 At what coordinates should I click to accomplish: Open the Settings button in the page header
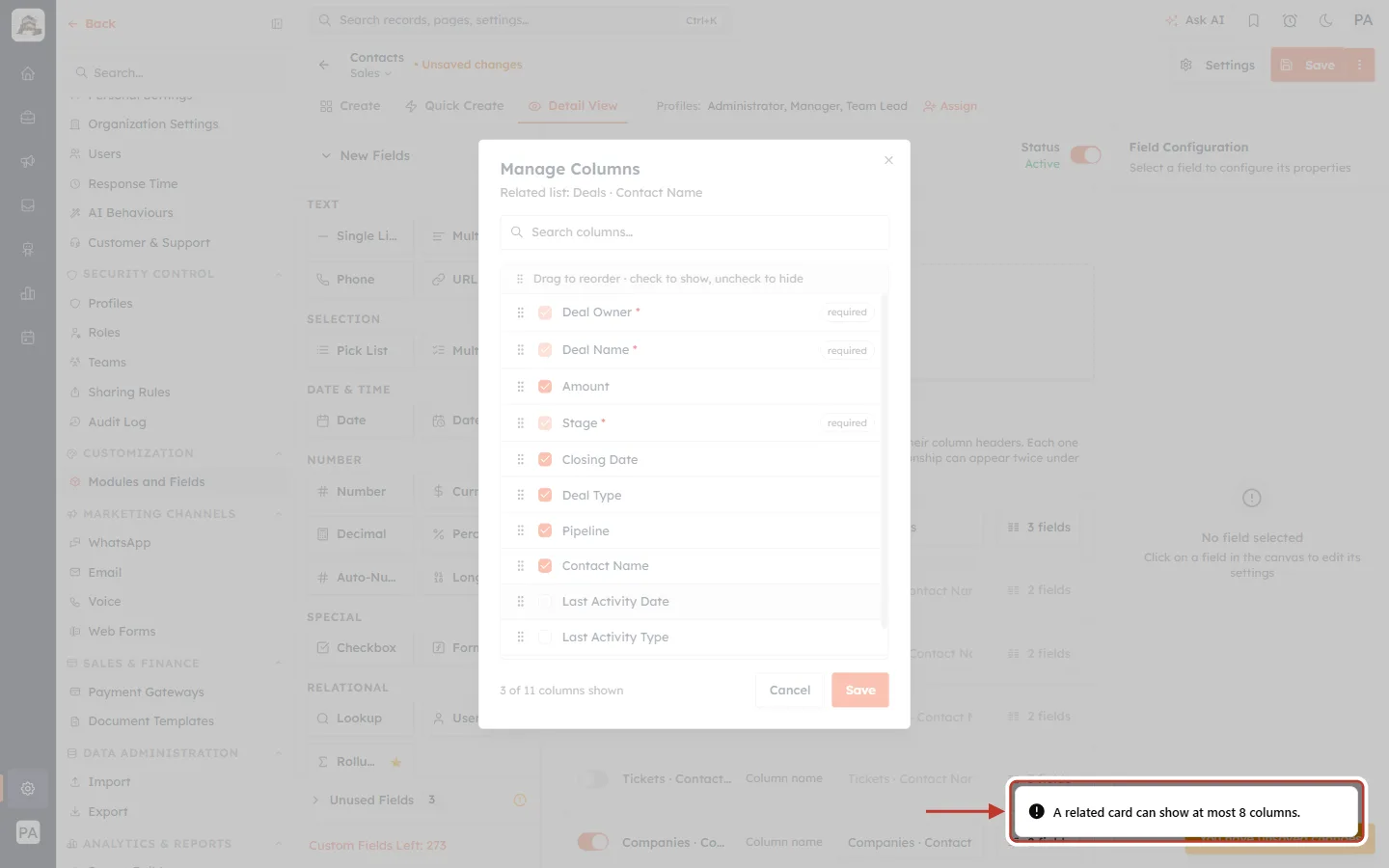click(1217, 65)
